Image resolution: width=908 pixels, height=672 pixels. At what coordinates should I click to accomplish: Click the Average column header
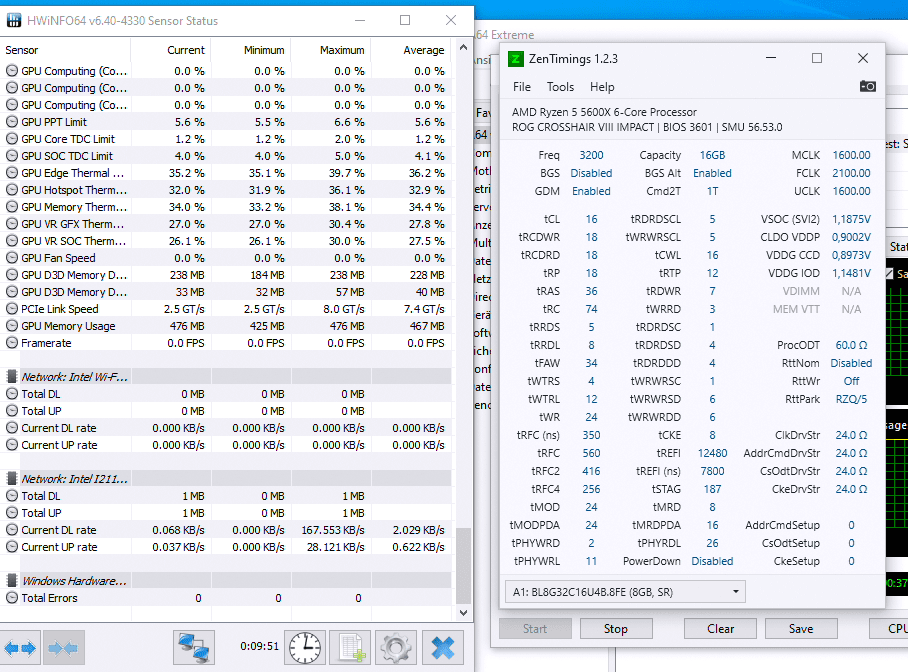click(x=411, y=50)
